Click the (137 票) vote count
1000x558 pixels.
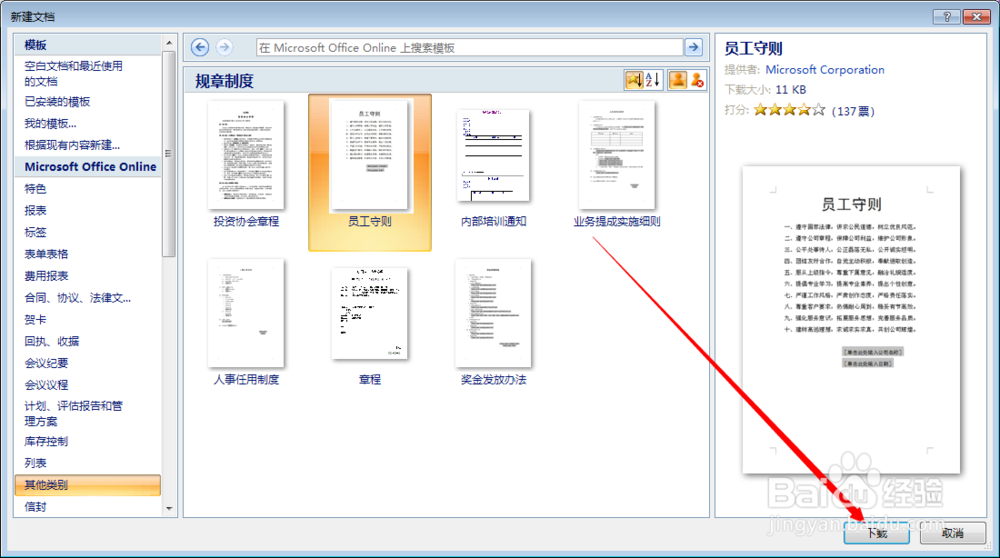[x=853, y=111]
